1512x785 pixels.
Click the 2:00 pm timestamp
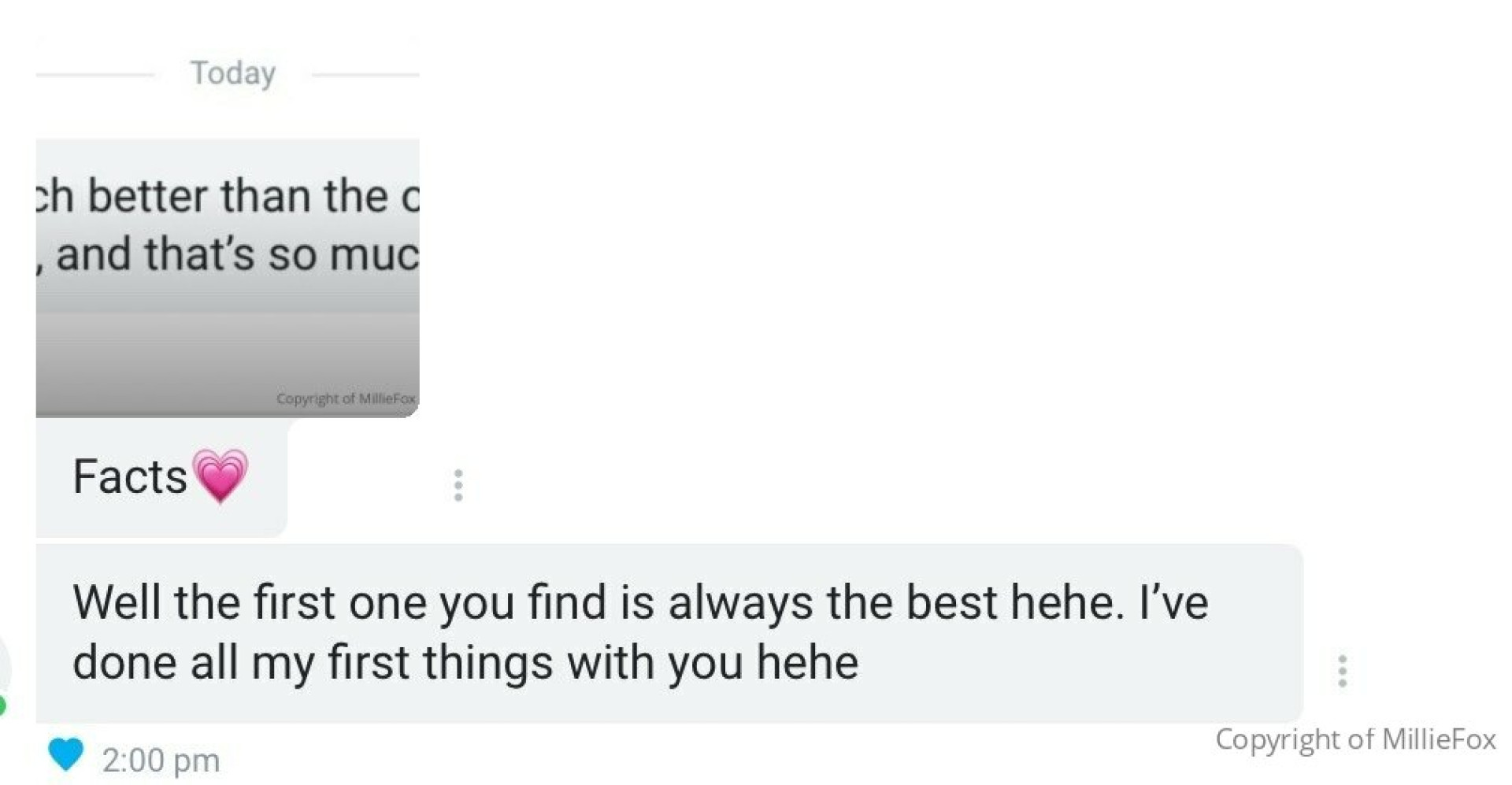pyautogui.click(x=161, y=761)
